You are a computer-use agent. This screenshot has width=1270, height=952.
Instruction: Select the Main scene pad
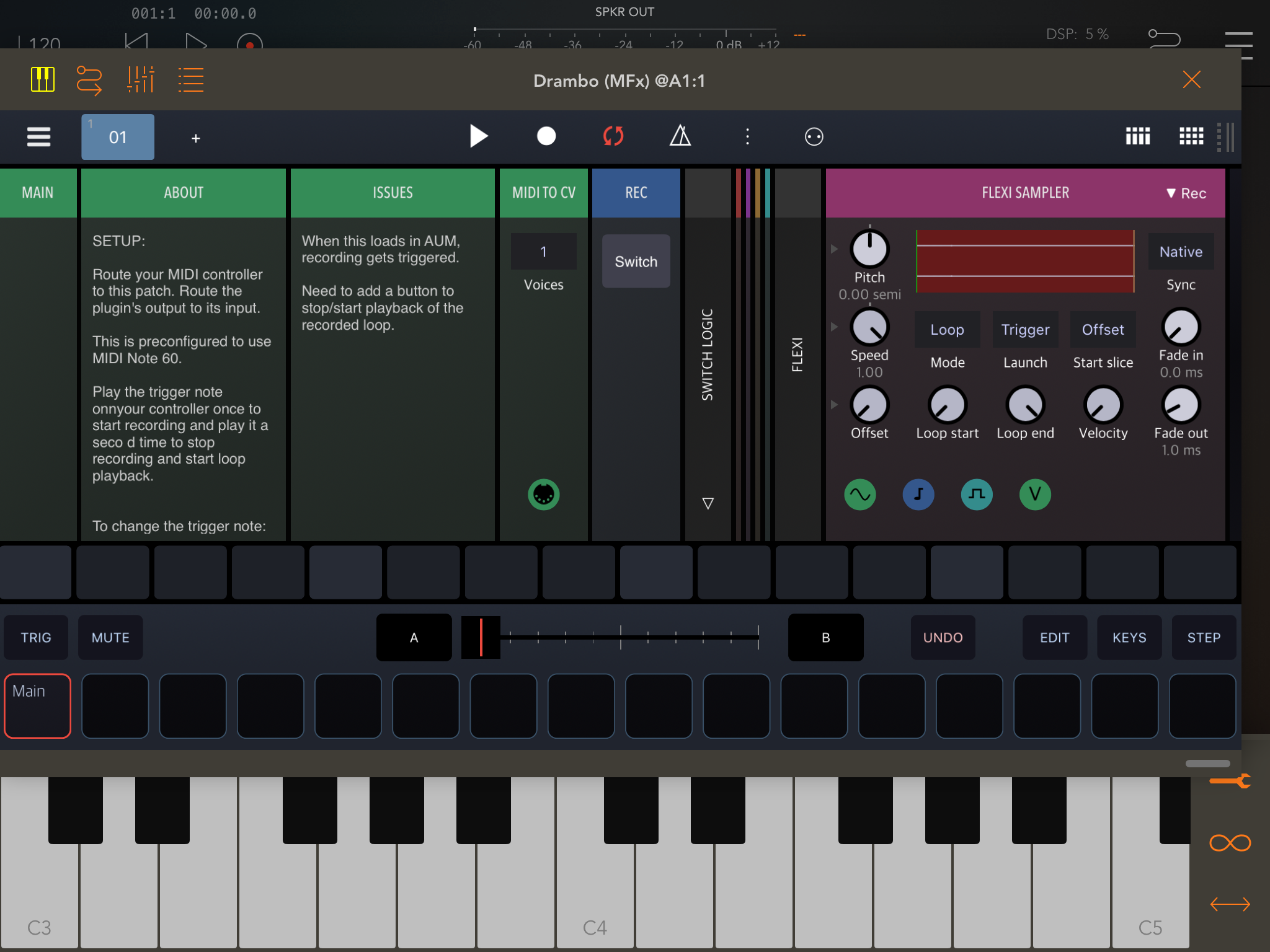click(x=38, y=706)
